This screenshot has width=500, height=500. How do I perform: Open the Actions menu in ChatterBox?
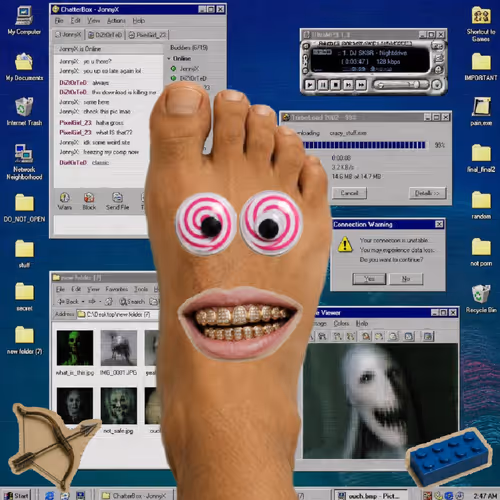pyautogui.click(x=116, y=21)
